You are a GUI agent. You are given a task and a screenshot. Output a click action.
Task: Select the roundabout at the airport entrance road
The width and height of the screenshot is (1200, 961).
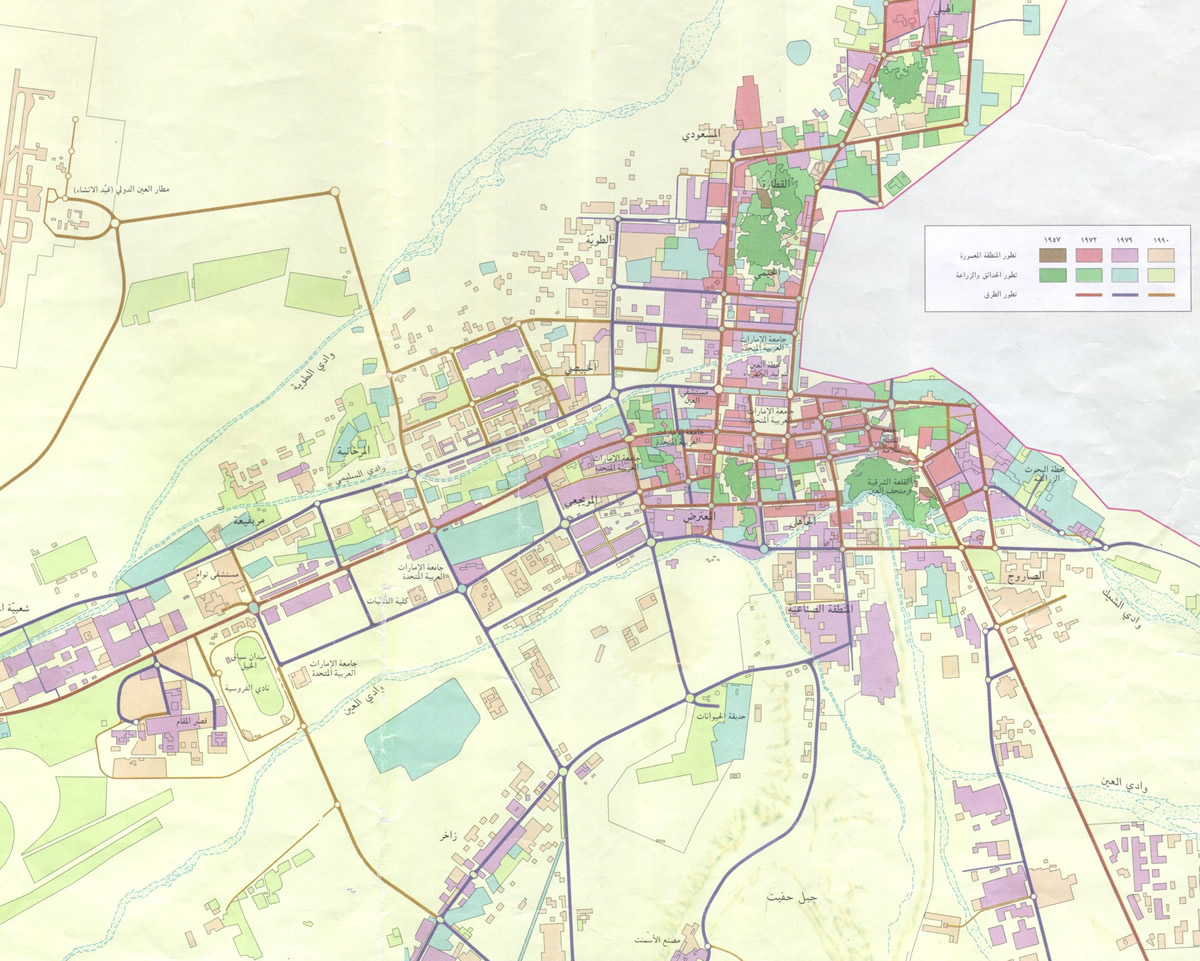pyautogui.click(x=115, y=222)
